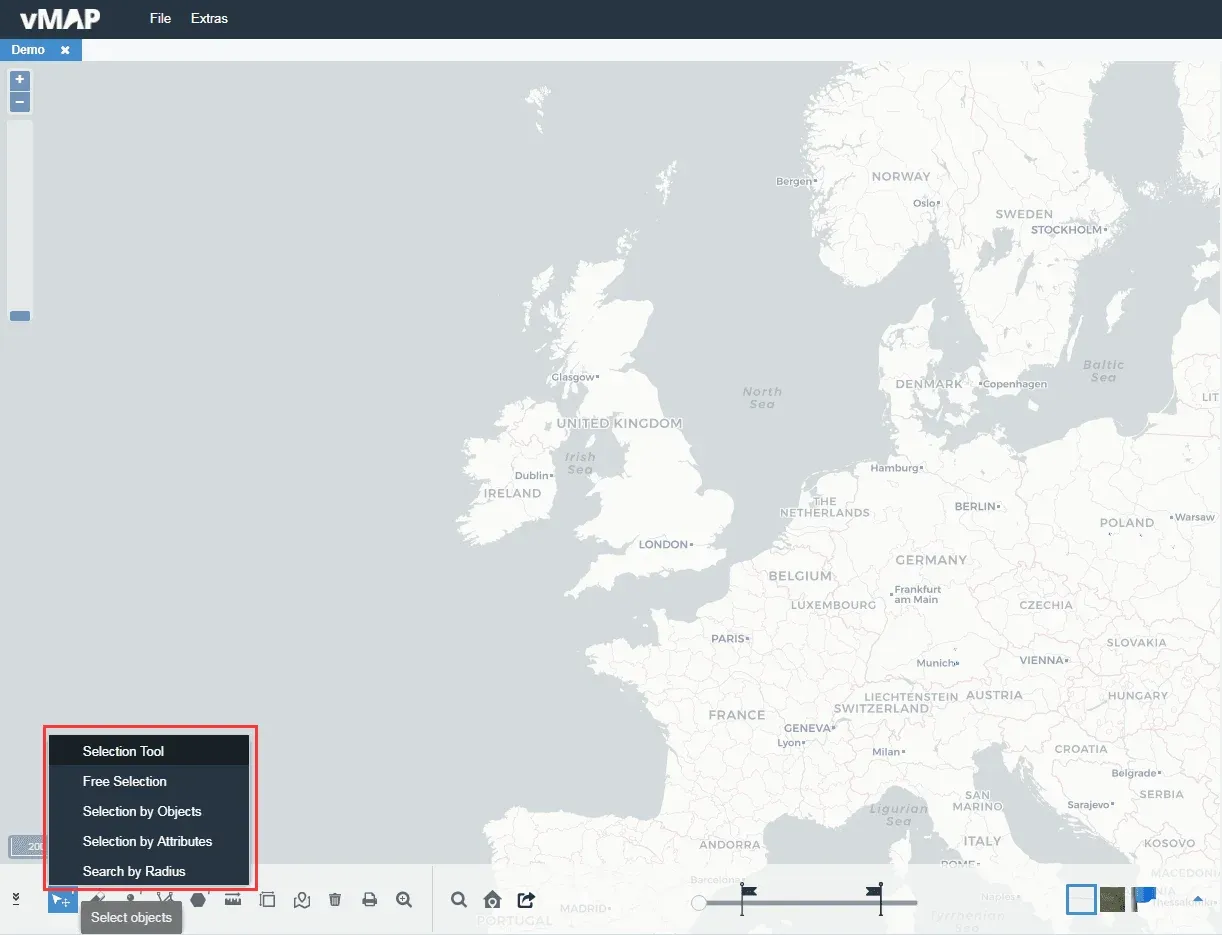Click the Hamburg city label
The height and width of the screenshot is (935, 1222).
(x=894, y=468)
